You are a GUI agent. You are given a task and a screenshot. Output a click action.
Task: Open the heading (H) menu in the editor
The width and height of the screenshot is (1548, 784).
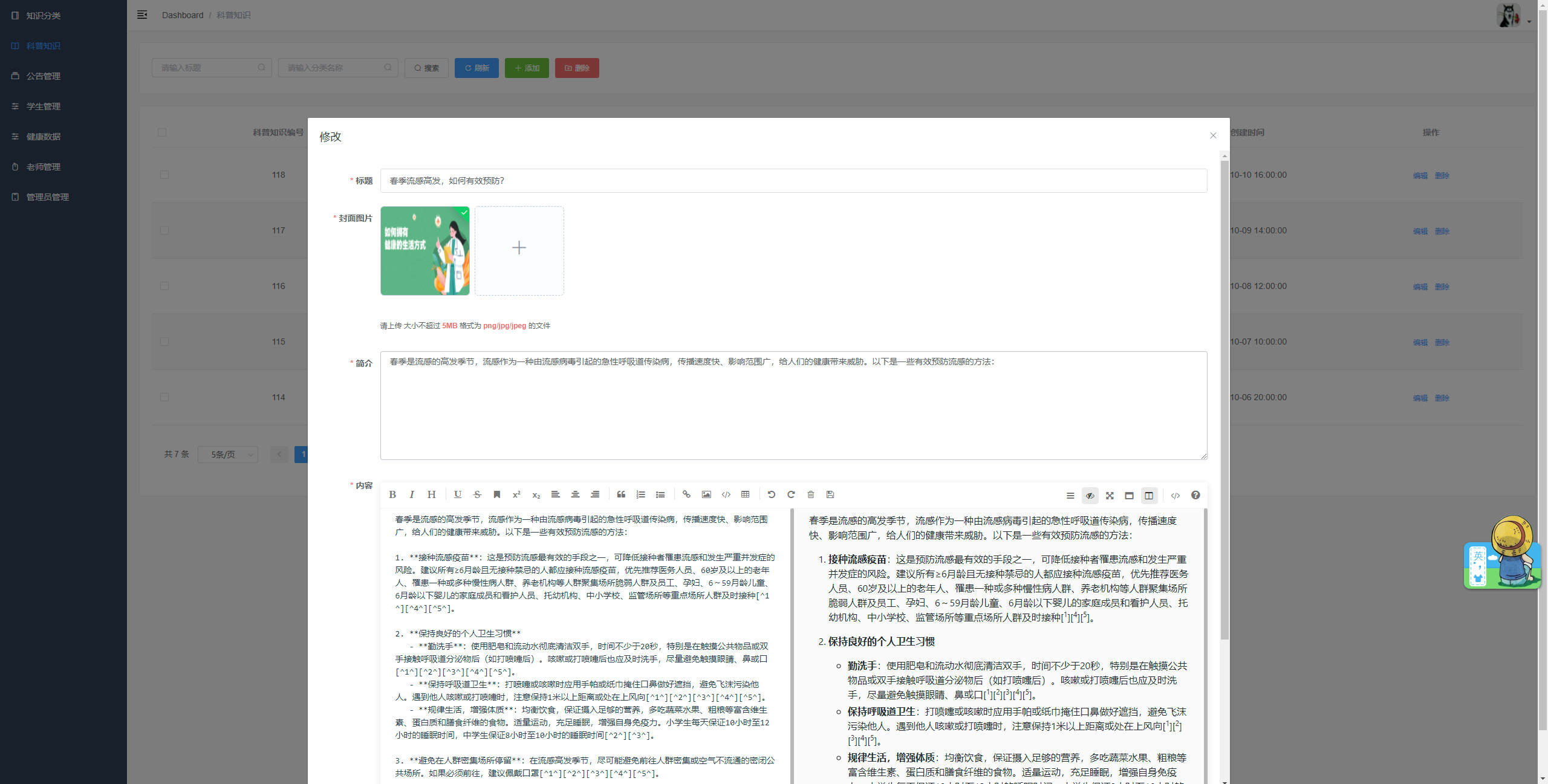pos(432,494)
